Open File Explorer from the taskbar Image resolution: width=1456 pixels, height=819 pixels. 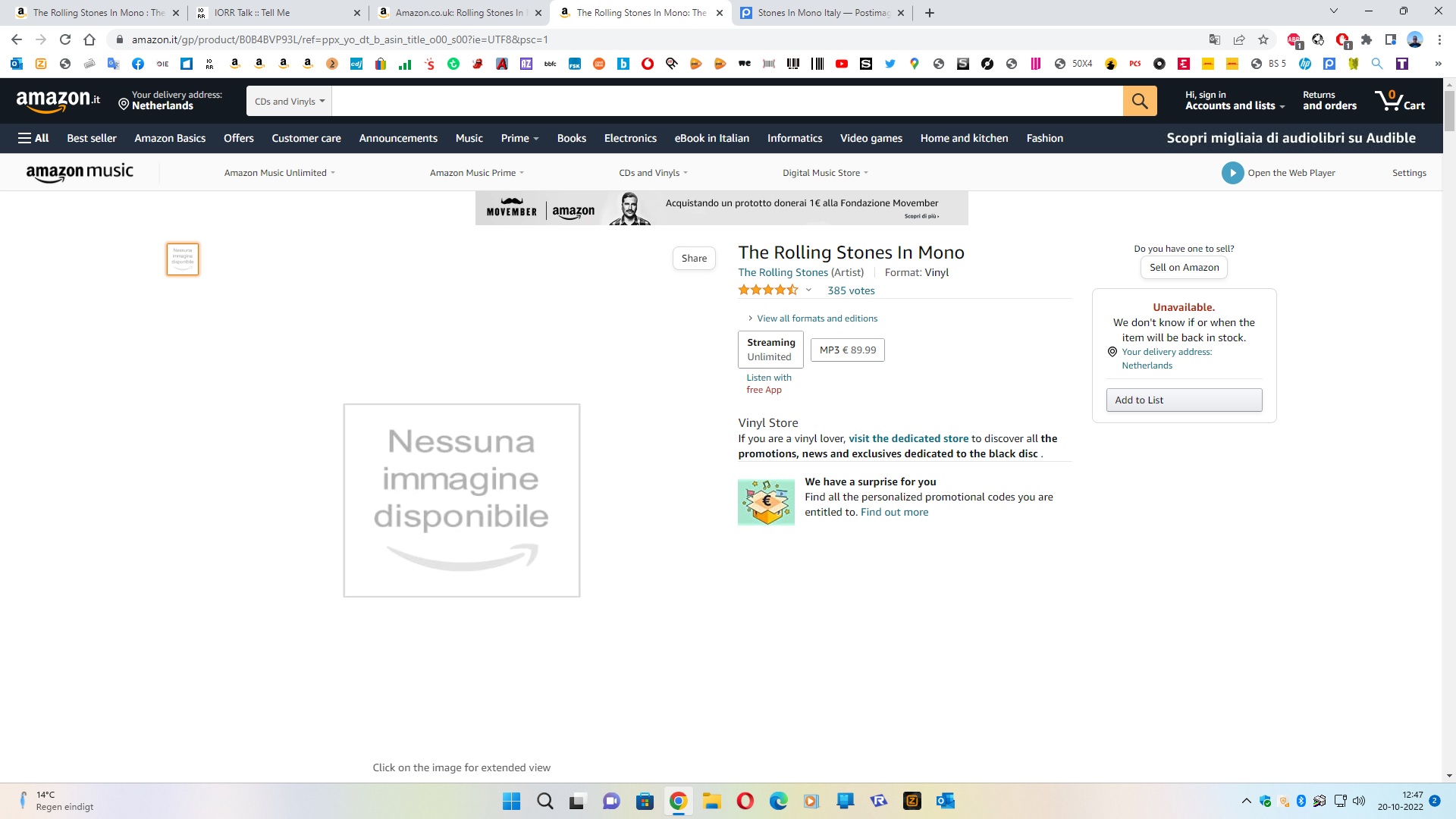click(711, 801)
